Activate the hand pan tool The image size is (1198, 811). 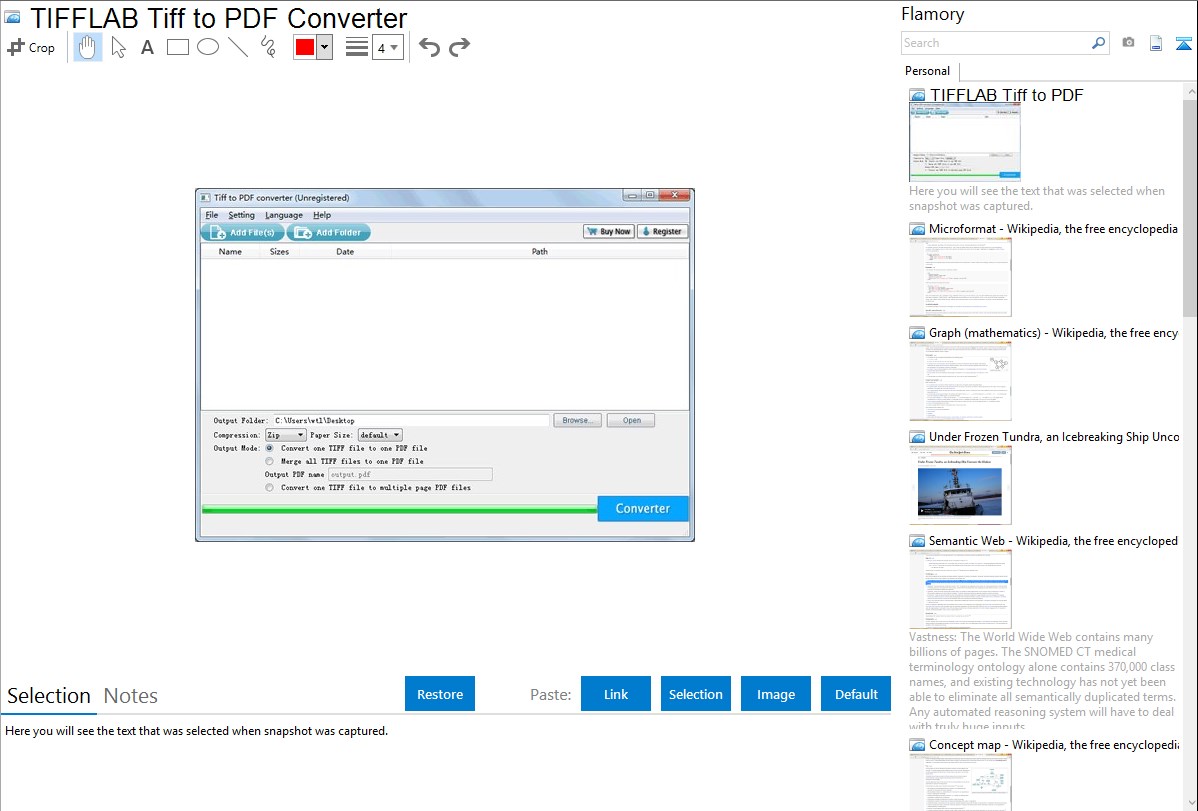(x=87, y=47)
